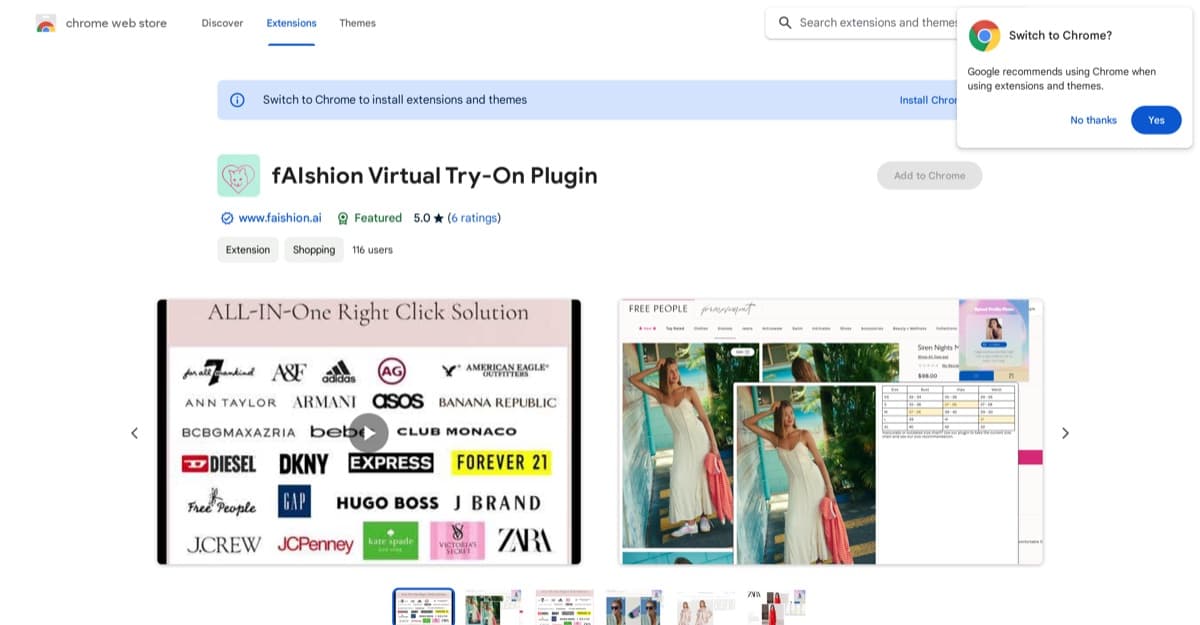This screenshot has height=625, width=1200.
Task: Open the search magnifier icon
Action: coord(786,21)
